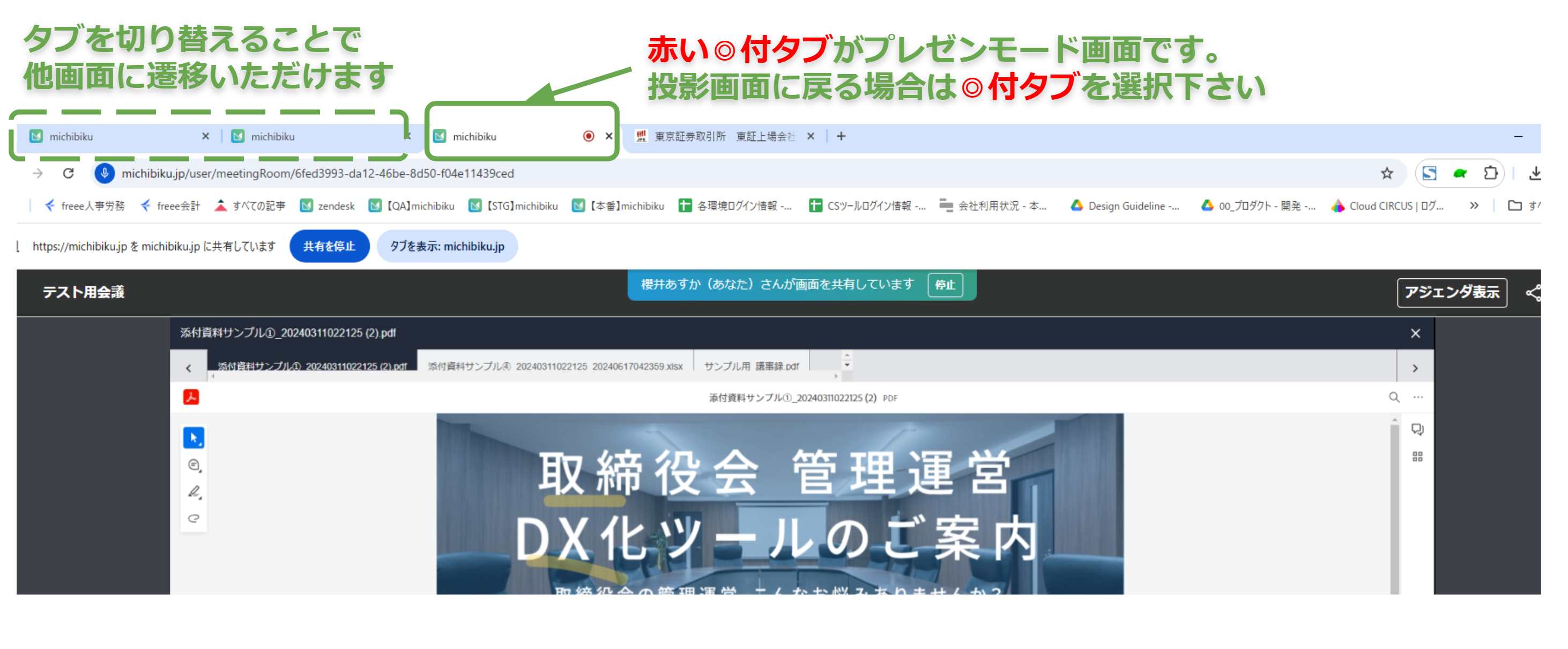The width and height of the screenshot is (1568, 649).
Task: Open the page thumbnails grid icon
Action: pos(1417,456)
